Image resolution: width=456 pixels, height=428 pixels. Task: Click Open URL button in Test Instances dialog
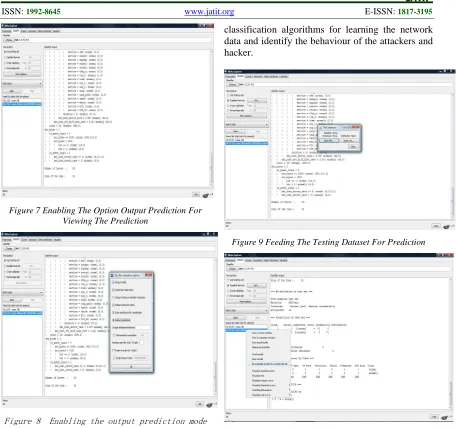pos(348,140)
